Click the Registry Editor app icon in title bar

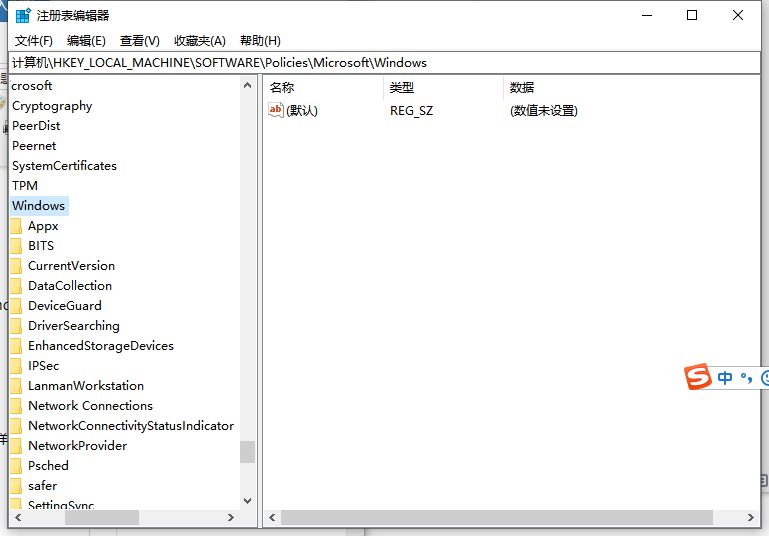[x=22, y=15]
